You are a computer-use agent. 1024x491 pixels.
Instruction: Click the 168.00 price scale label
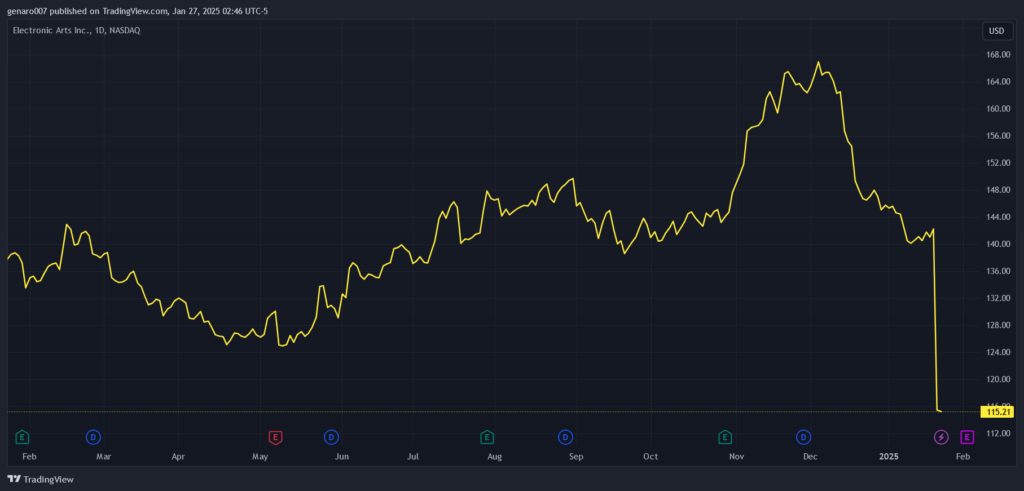[999, 55]
